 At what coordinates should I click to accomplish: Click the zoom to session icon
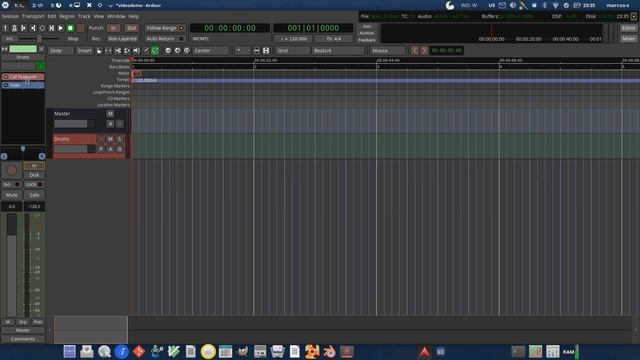tap(187, 51)
